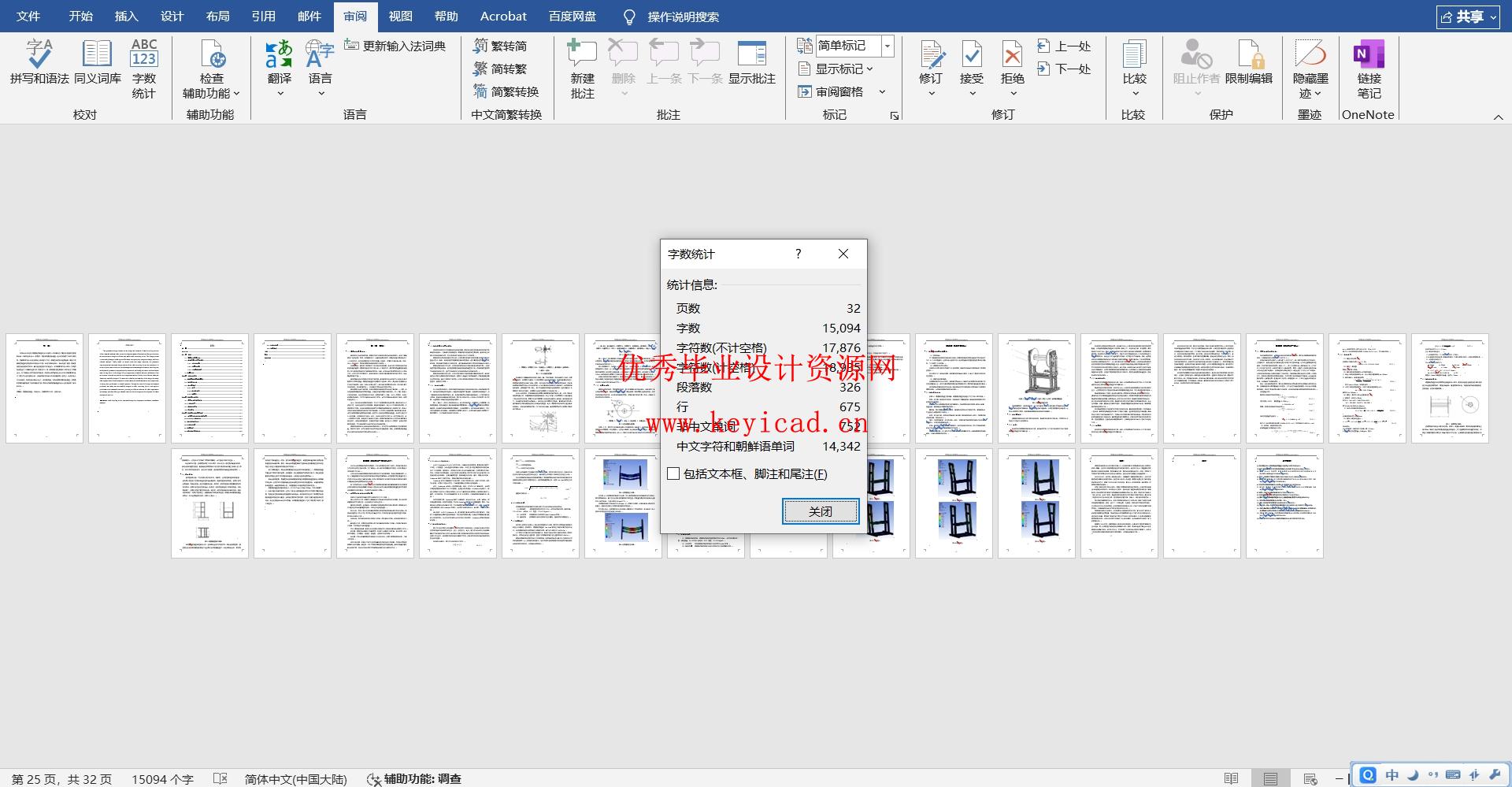Viewport: 1512px width, 787px height.
Task: Open Tracking group dialog launcher
Action: coord(895,116)
